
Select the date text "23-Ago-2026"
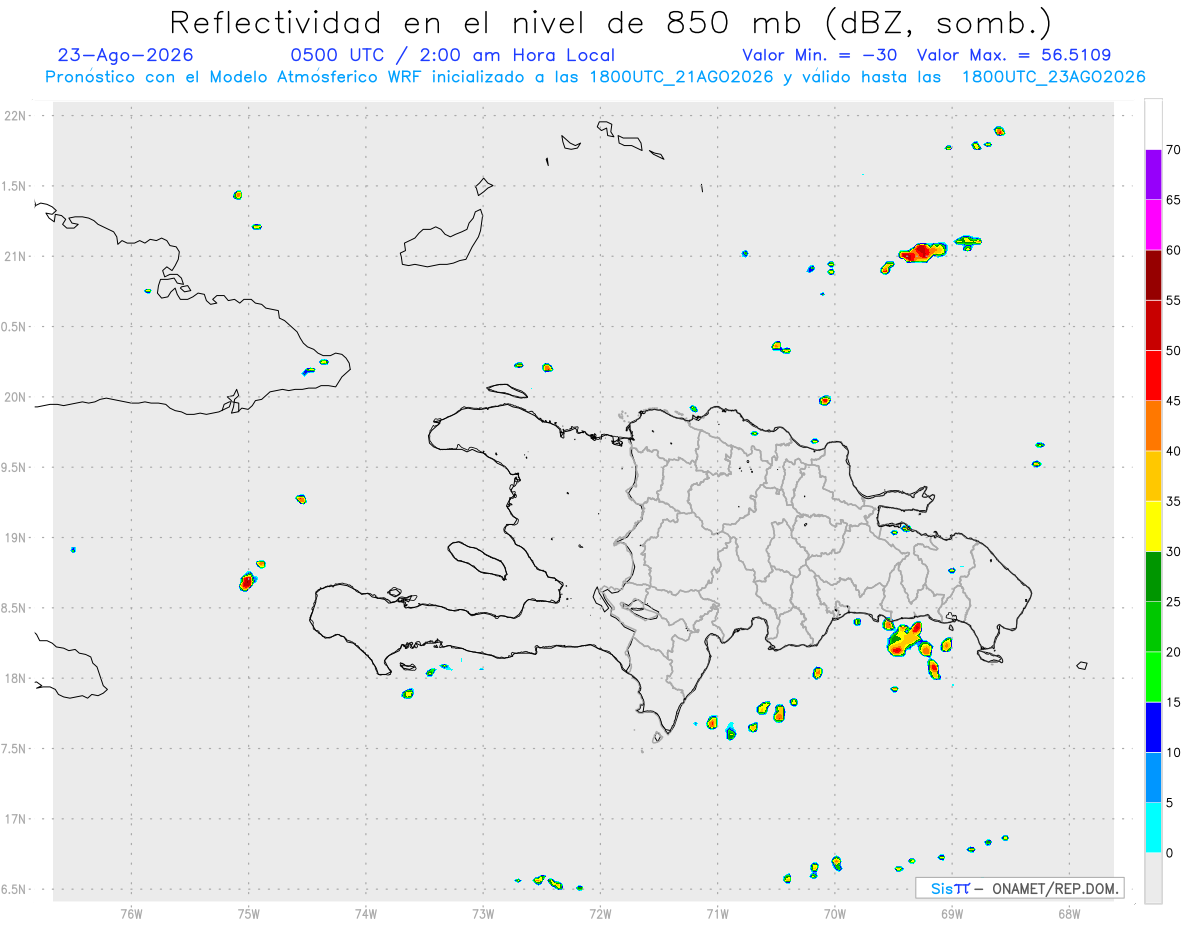click(126, 55)
